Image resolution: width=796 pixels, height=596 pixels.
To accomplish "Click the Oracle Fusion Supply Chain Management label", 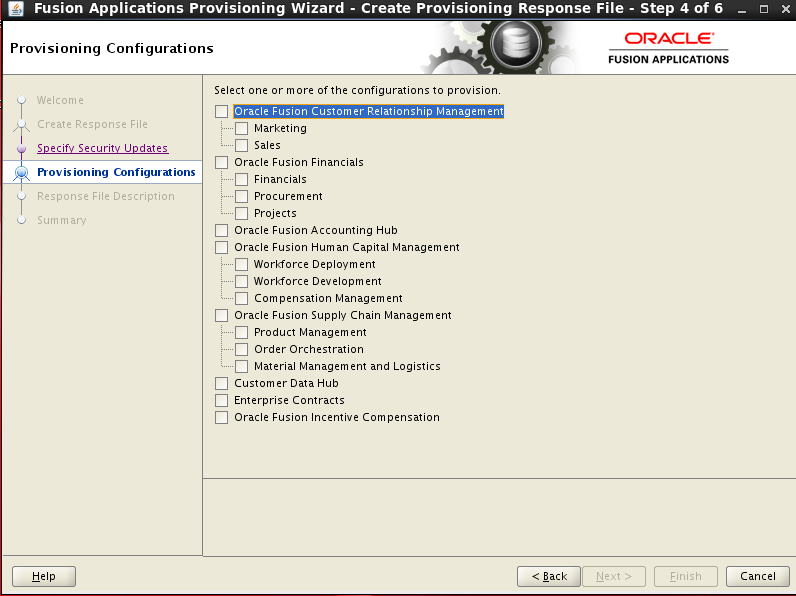I will coord(343,315).
